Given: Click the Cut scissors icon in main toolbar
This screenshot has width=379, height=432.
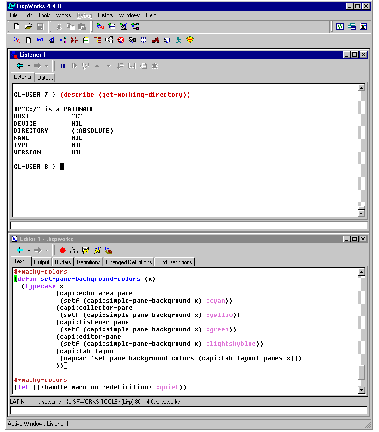Looking at the screenshot, I should [x=59, y=27].
